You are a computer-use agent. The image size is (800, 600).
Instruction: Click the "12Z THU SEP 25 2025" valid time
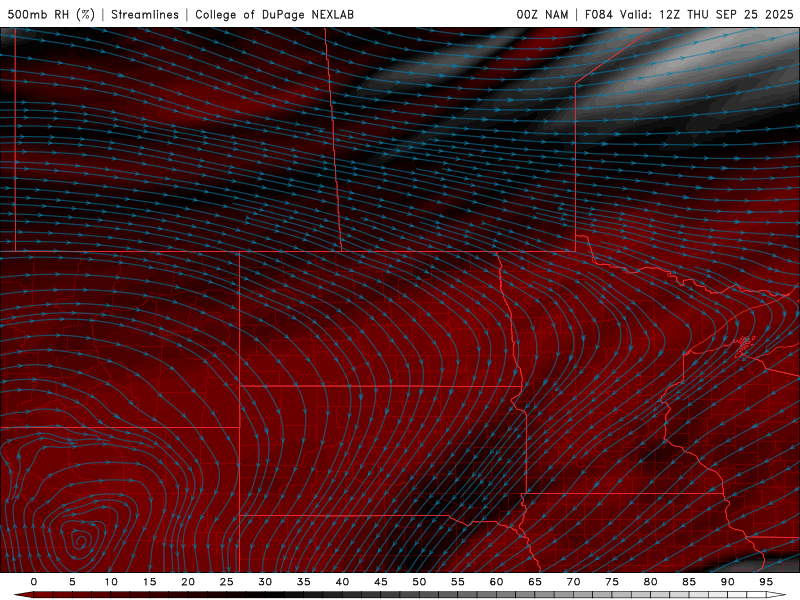tap(727, 14)
